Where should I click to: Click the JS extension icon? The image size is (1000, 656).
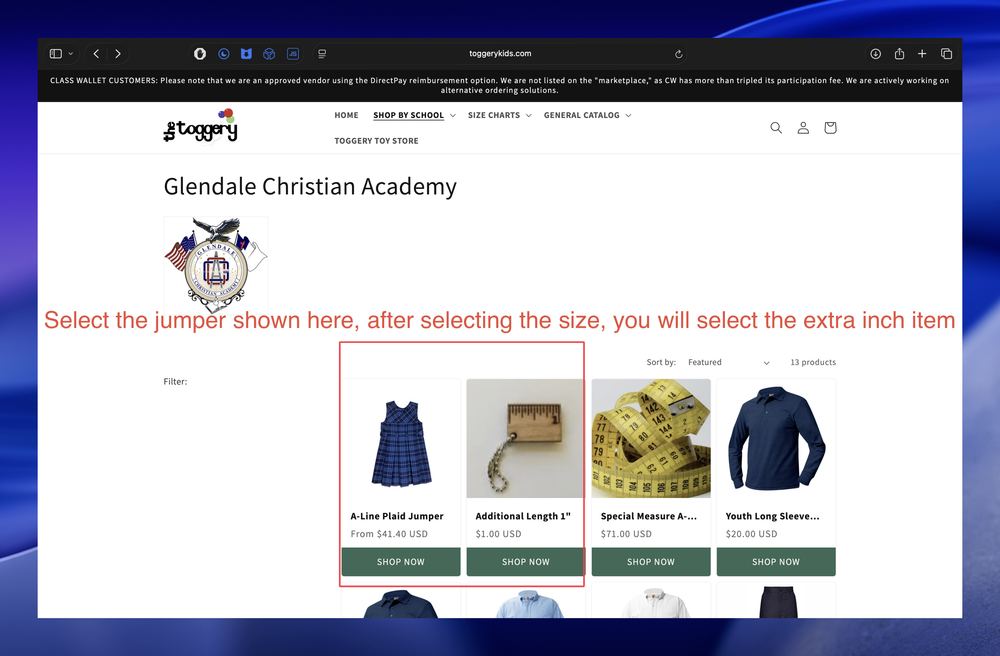[x=293, y=54]
